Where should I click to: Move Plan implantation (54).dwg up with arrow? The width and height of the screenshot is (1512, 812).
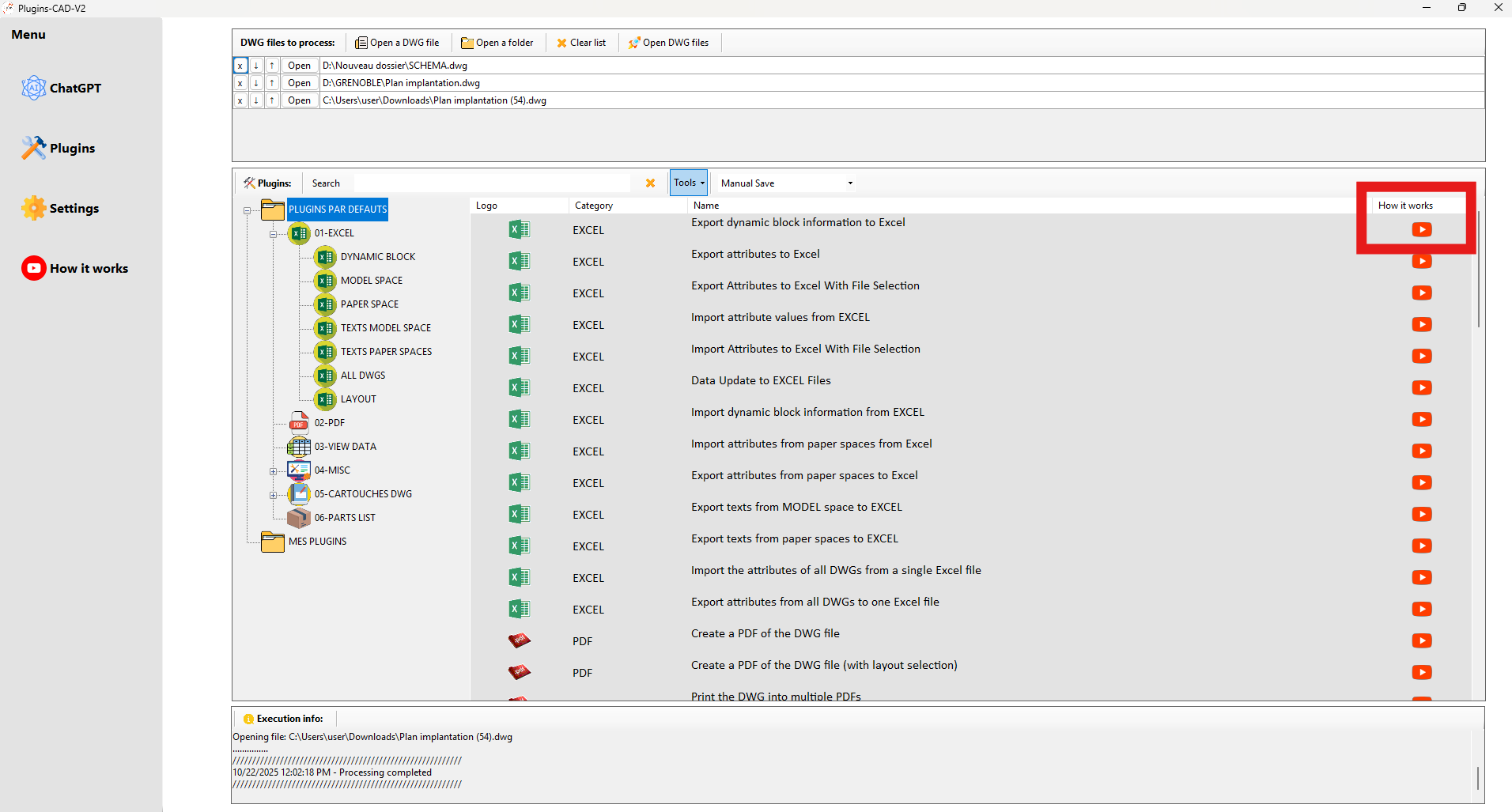pos(272,100)
